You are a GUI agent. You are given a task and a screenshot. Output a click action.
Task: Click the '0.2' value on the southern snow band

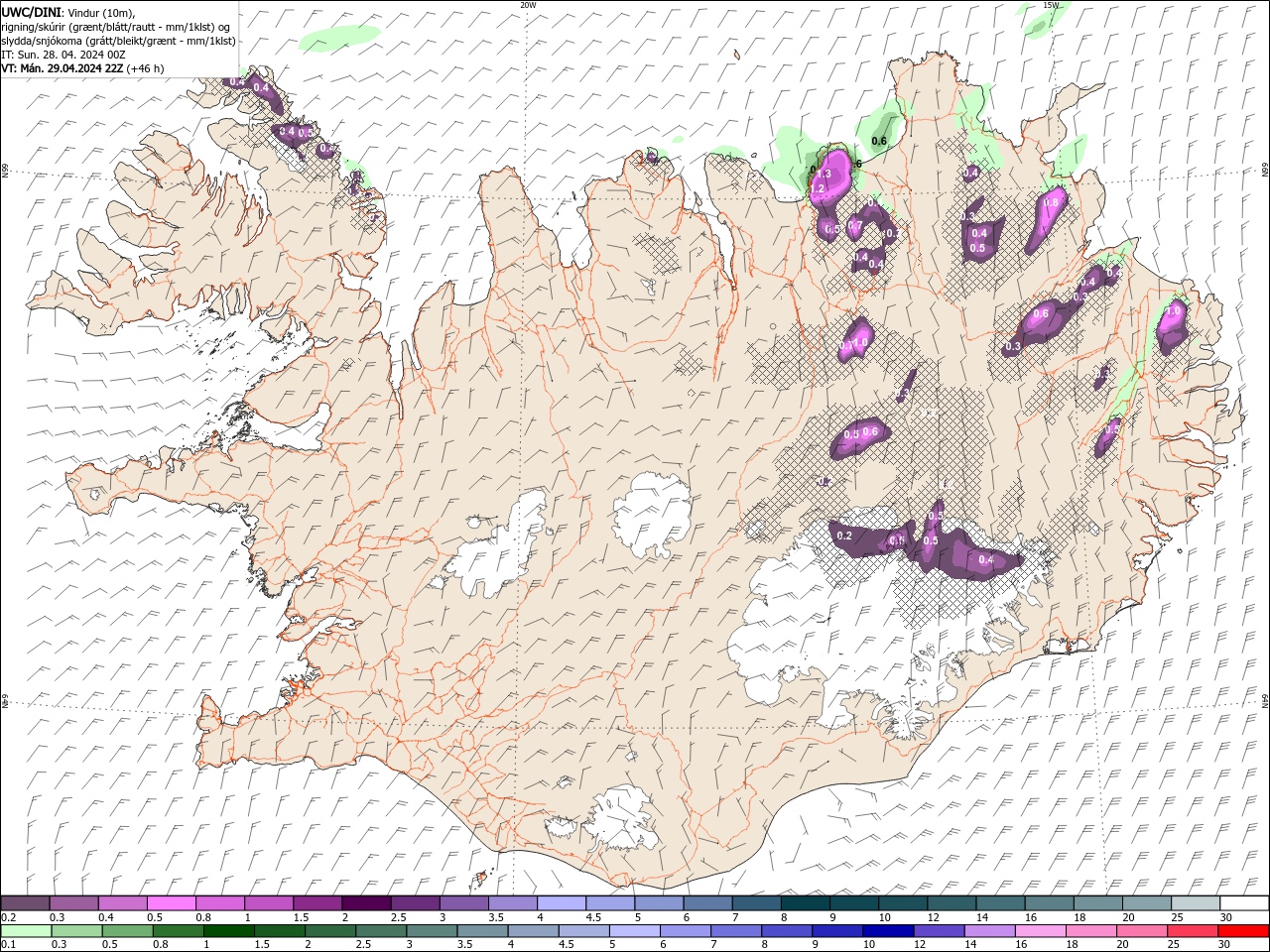tap(845, 535)
